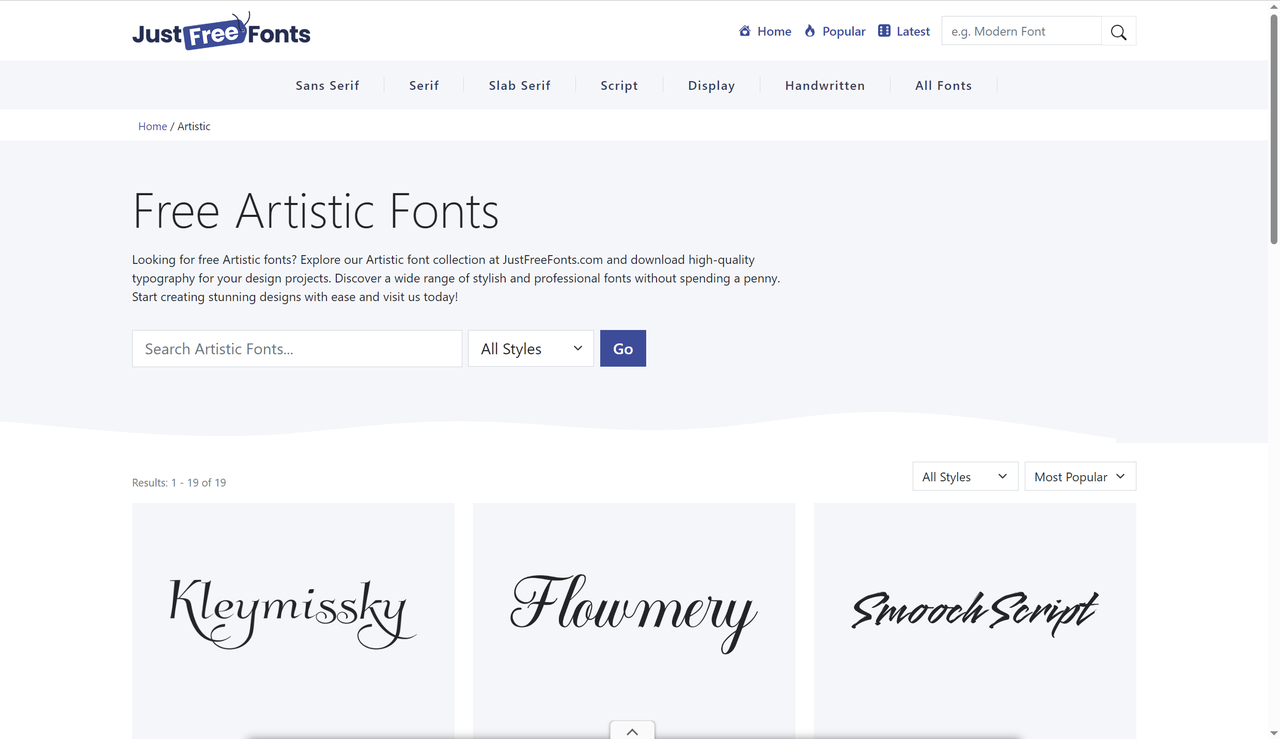Click the magnifier search icon button
Image resolution: width=1280 pixels, height=739 pixels.
(1118, 32)
